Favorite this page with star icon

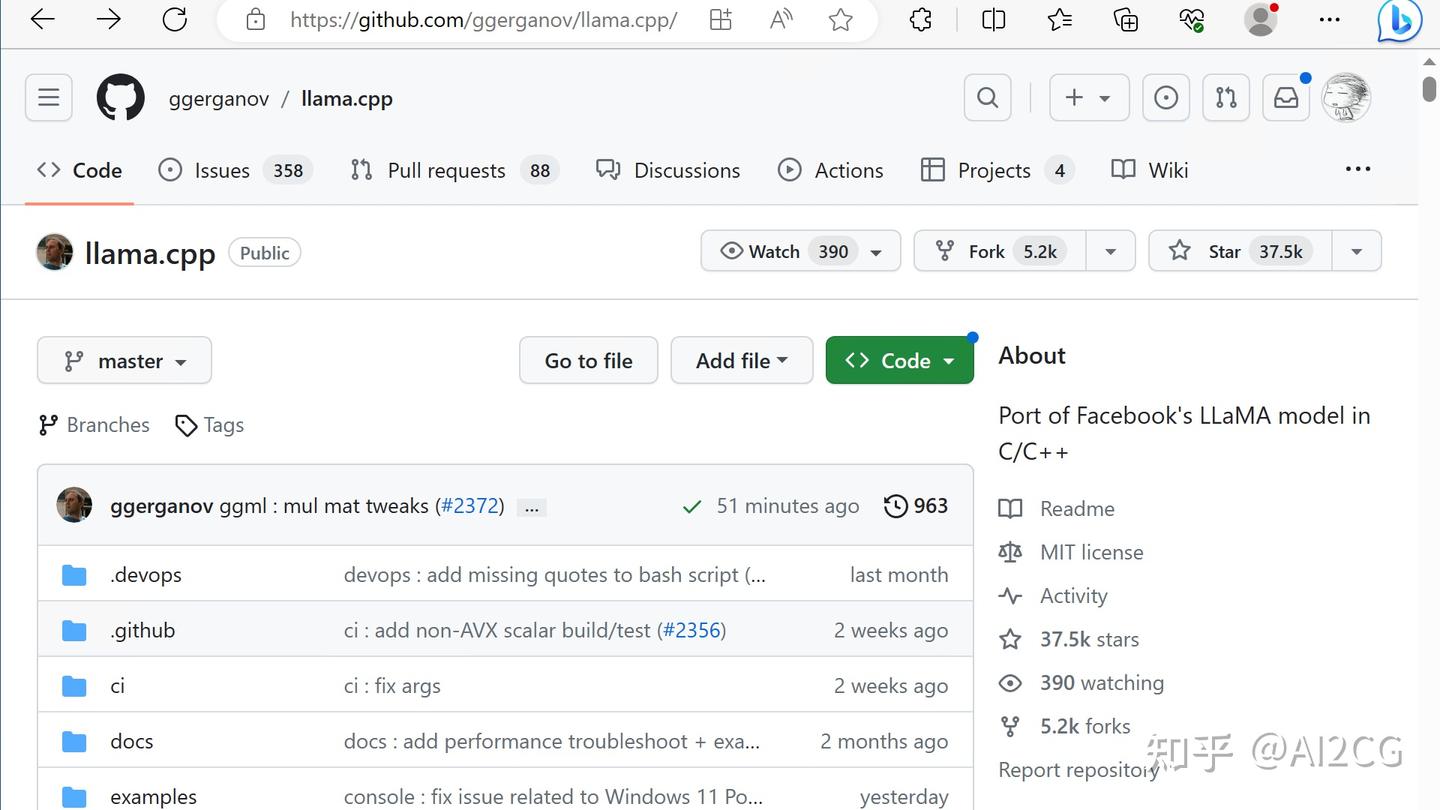pyautogui.click(x=840, y=20)
